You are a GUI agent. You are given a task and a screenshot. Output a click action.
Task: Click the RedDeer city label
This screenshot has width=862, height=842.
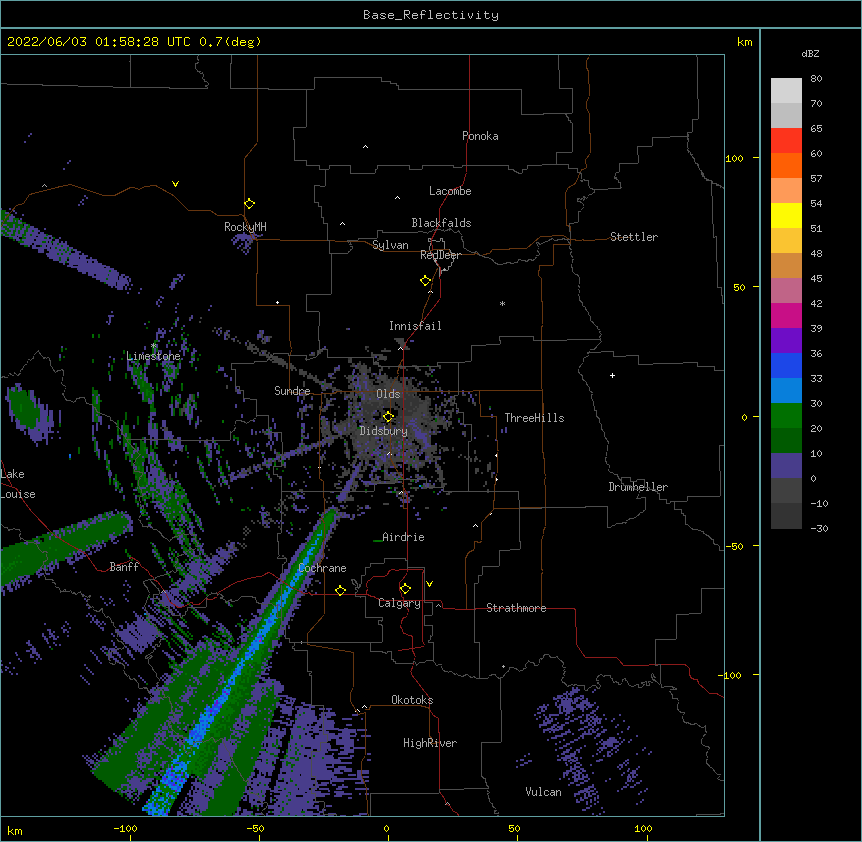[x=440, y=255]
